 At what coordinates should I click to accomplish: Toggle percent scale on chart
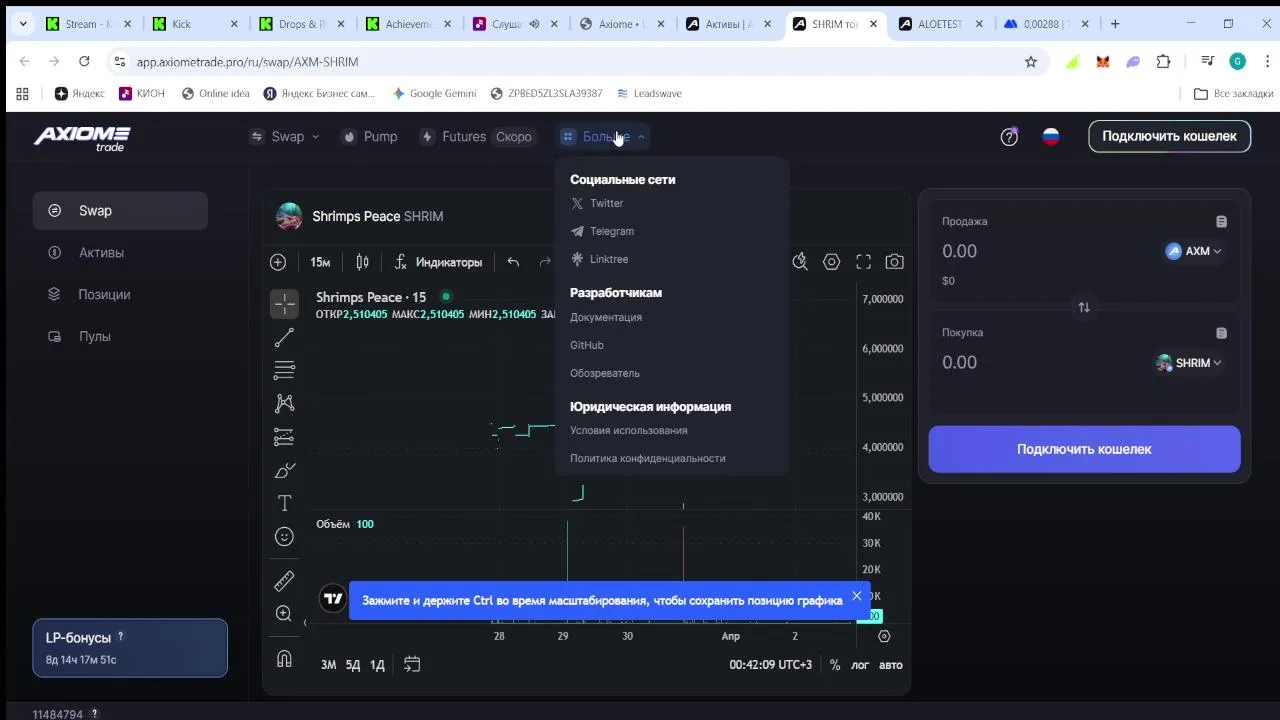pyautogui.click(x=835, y=665)
